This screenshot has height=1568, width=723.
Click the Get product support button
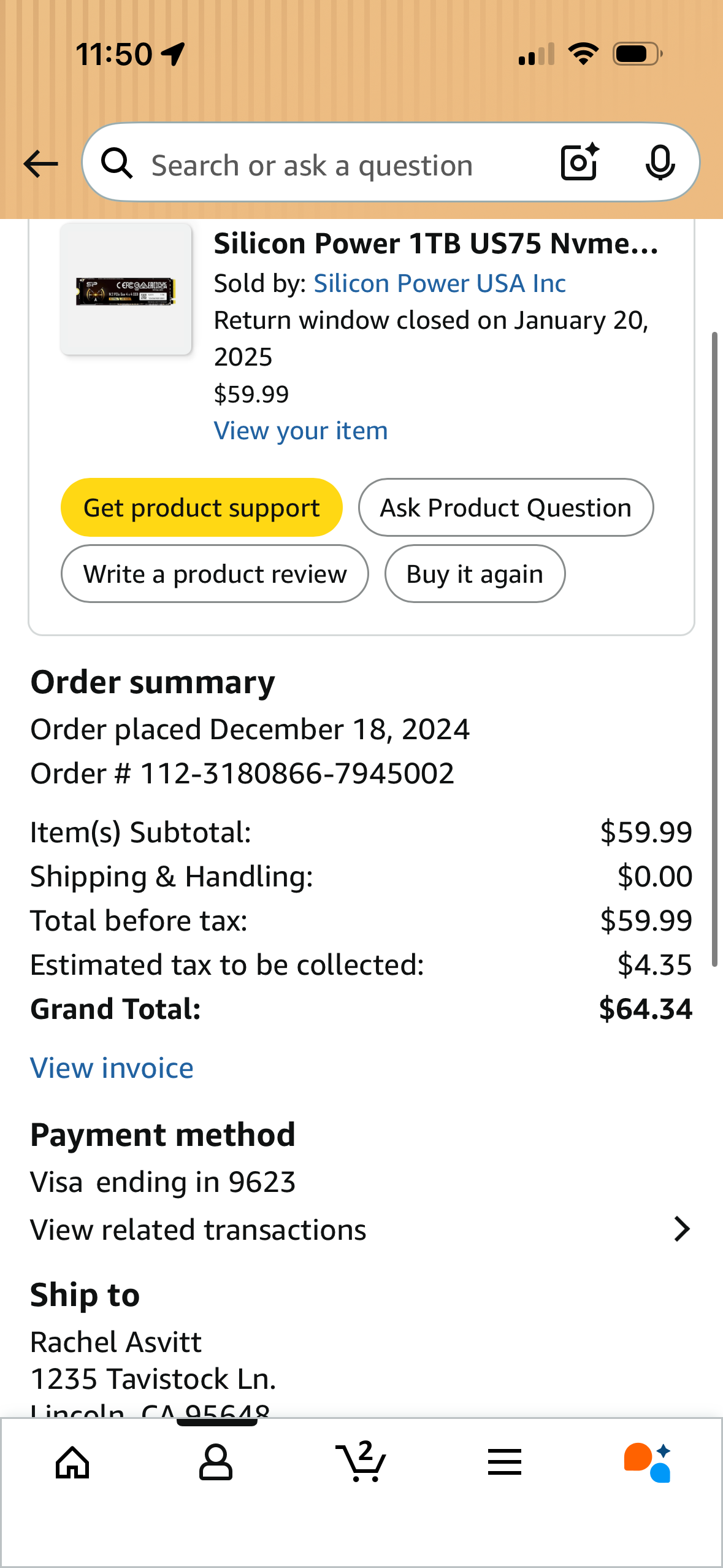pyautogui.click(x=201, y=507)
